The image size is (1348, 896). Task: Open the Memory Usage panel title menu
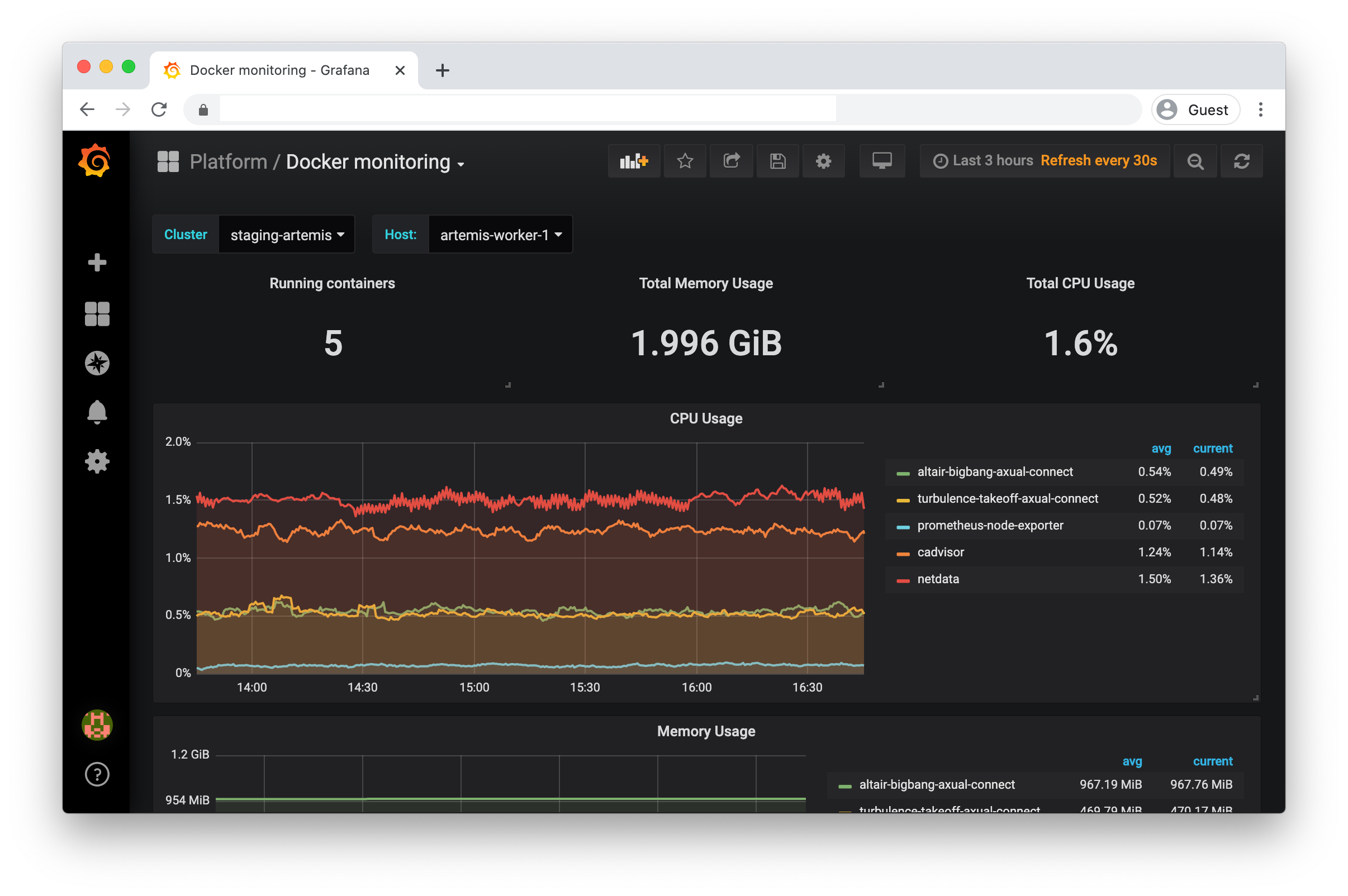[705, 731]
